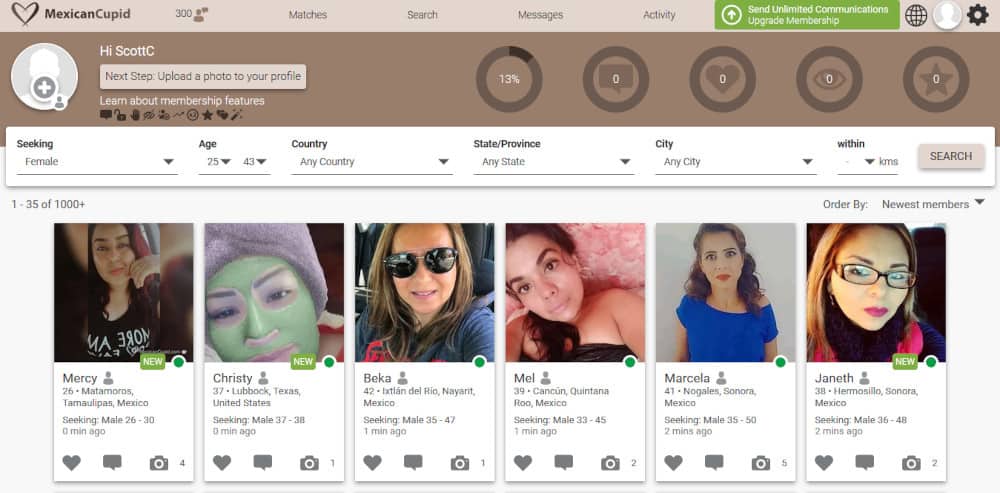This screenshot has height=493, width=1000.
Task: Open Marcela's profile name link
Action: (687, 378)
